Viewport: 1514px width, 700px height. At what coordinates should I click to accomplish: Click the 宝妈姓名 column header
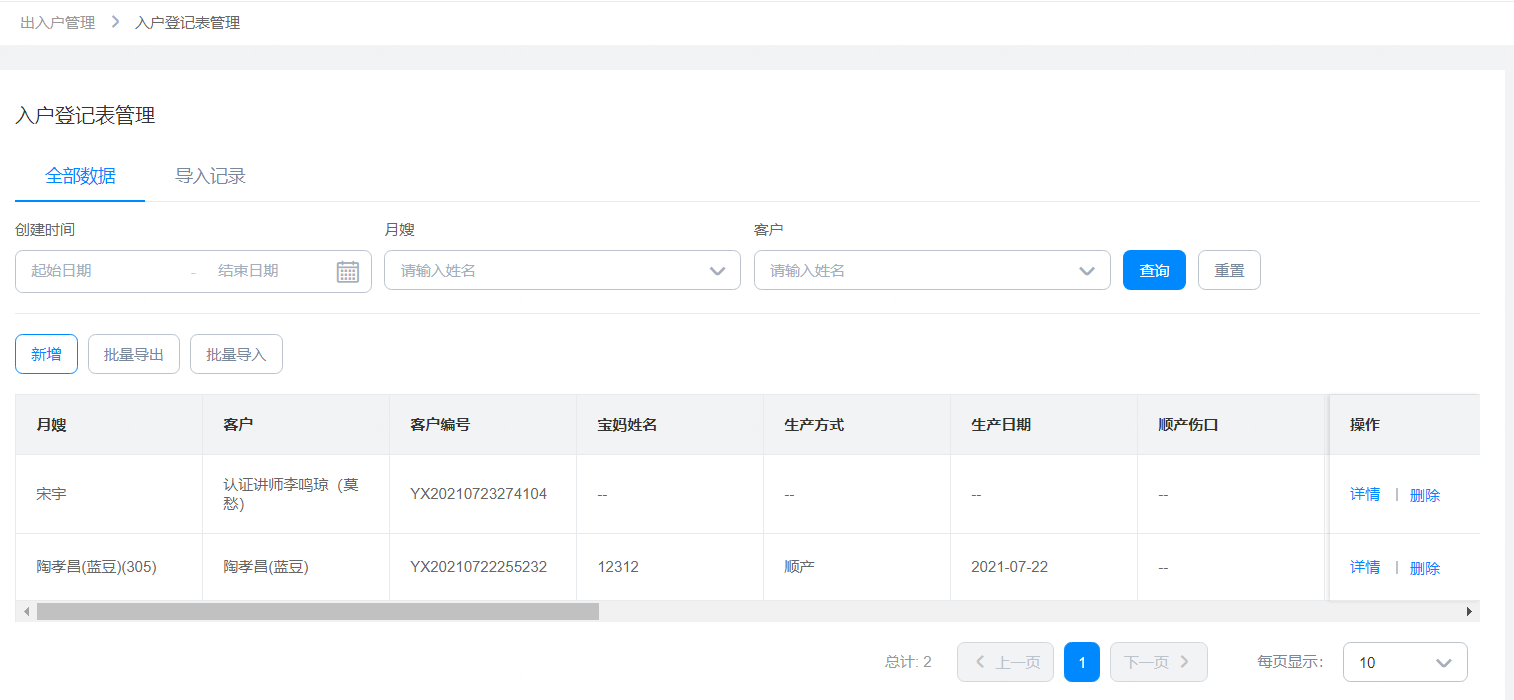(x=670, y=425)
